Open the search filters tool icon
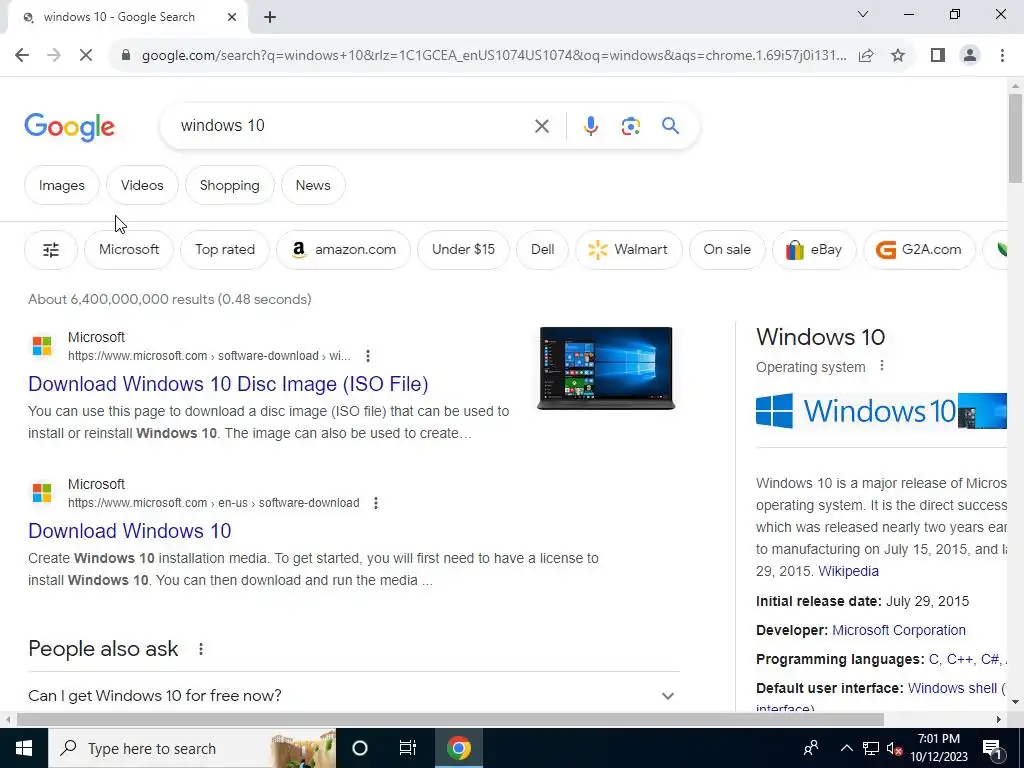Screen dimensions: 1024x768 pos(51,249)
